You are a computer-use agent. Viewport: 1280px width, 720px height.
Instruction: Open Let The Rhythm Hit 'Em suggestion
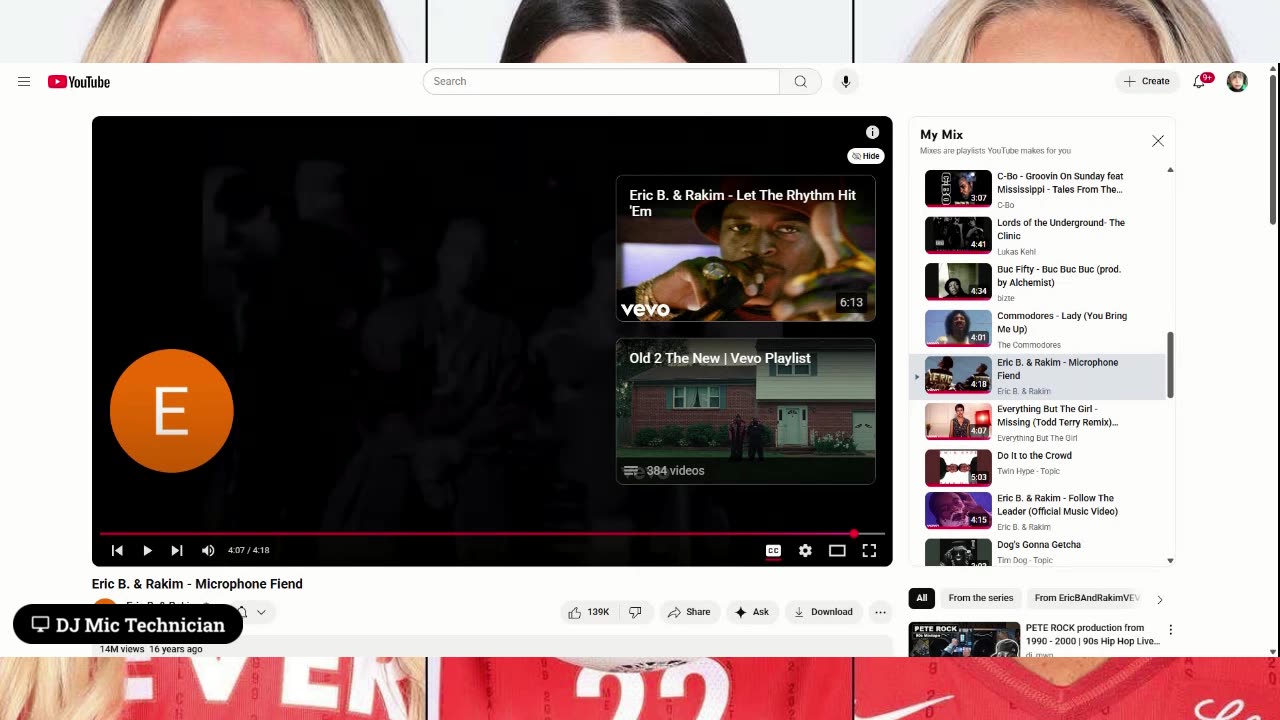[745, 248]
